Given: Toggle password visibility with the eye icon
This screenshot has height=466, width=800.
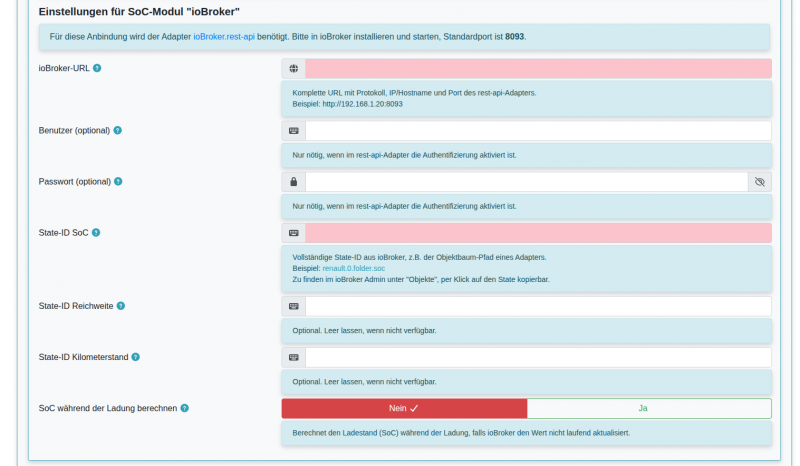Looking at the screenshot, I should click(x=760, y=182).
